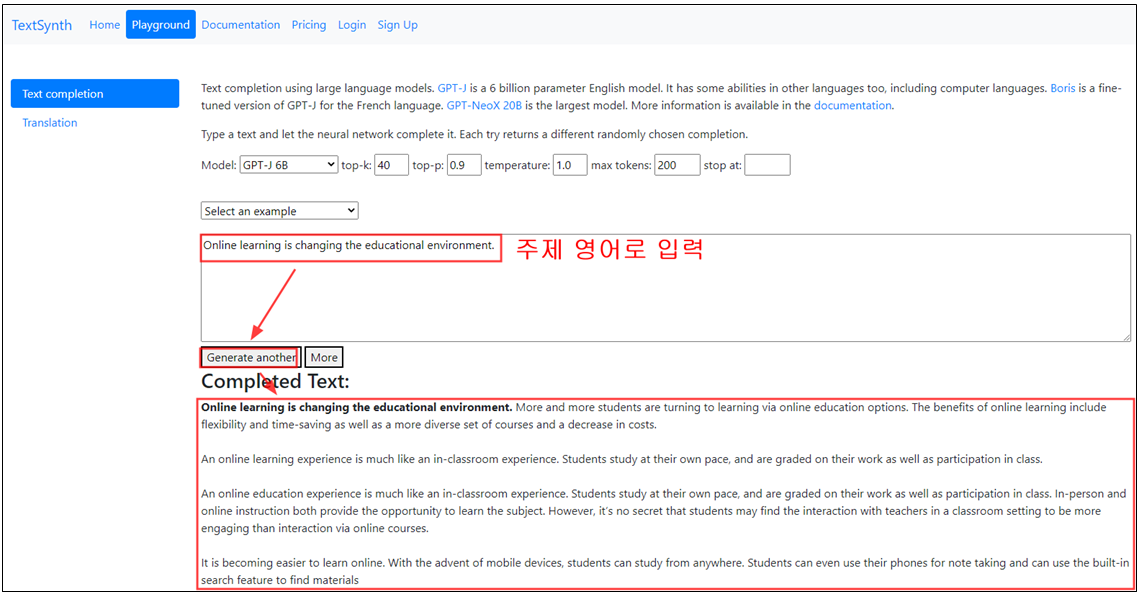Click the paragraph starting 'An online learning experience'
1142x597 pixels.
click(622, 459)
